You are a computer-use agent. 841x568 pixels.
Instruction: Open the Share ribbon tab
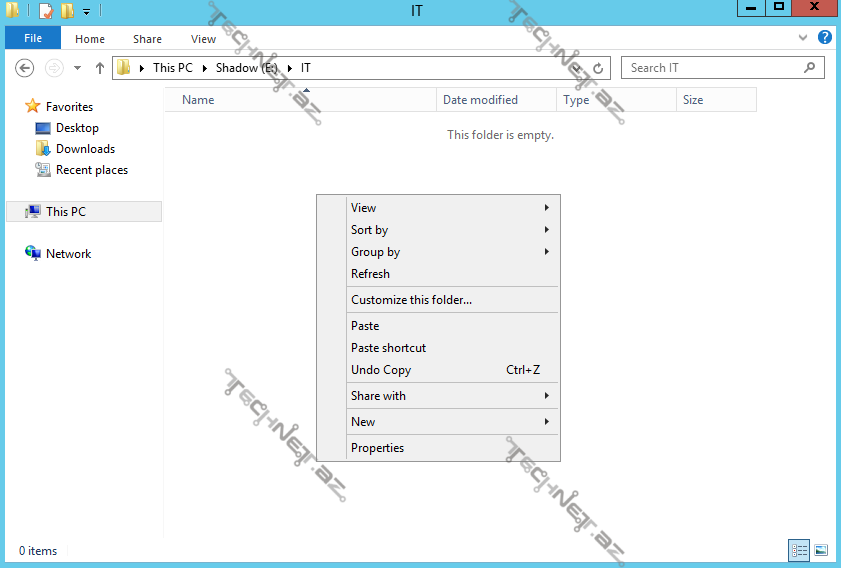(147, 39)
